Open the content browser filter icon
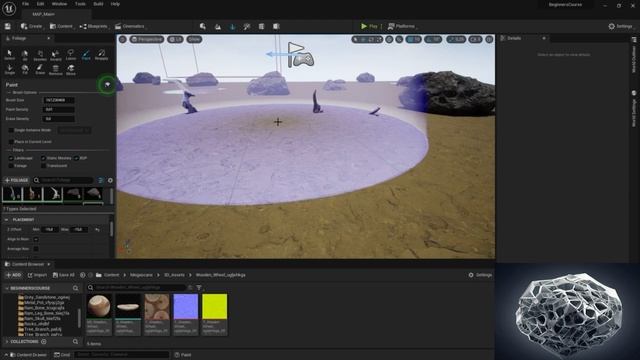The width and height of the screenshot is (640, 360). [x=199, y=288]
